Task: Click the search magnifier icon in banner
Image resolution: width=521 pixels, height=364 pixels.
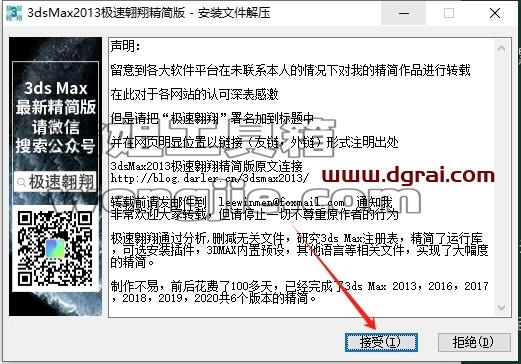Action: (21, 182)
